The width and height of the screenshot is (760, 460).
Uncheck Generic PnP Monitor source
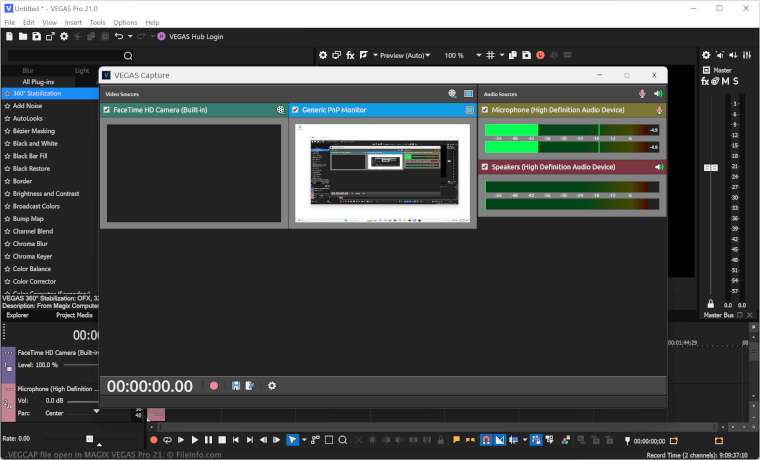coord(295,110)
